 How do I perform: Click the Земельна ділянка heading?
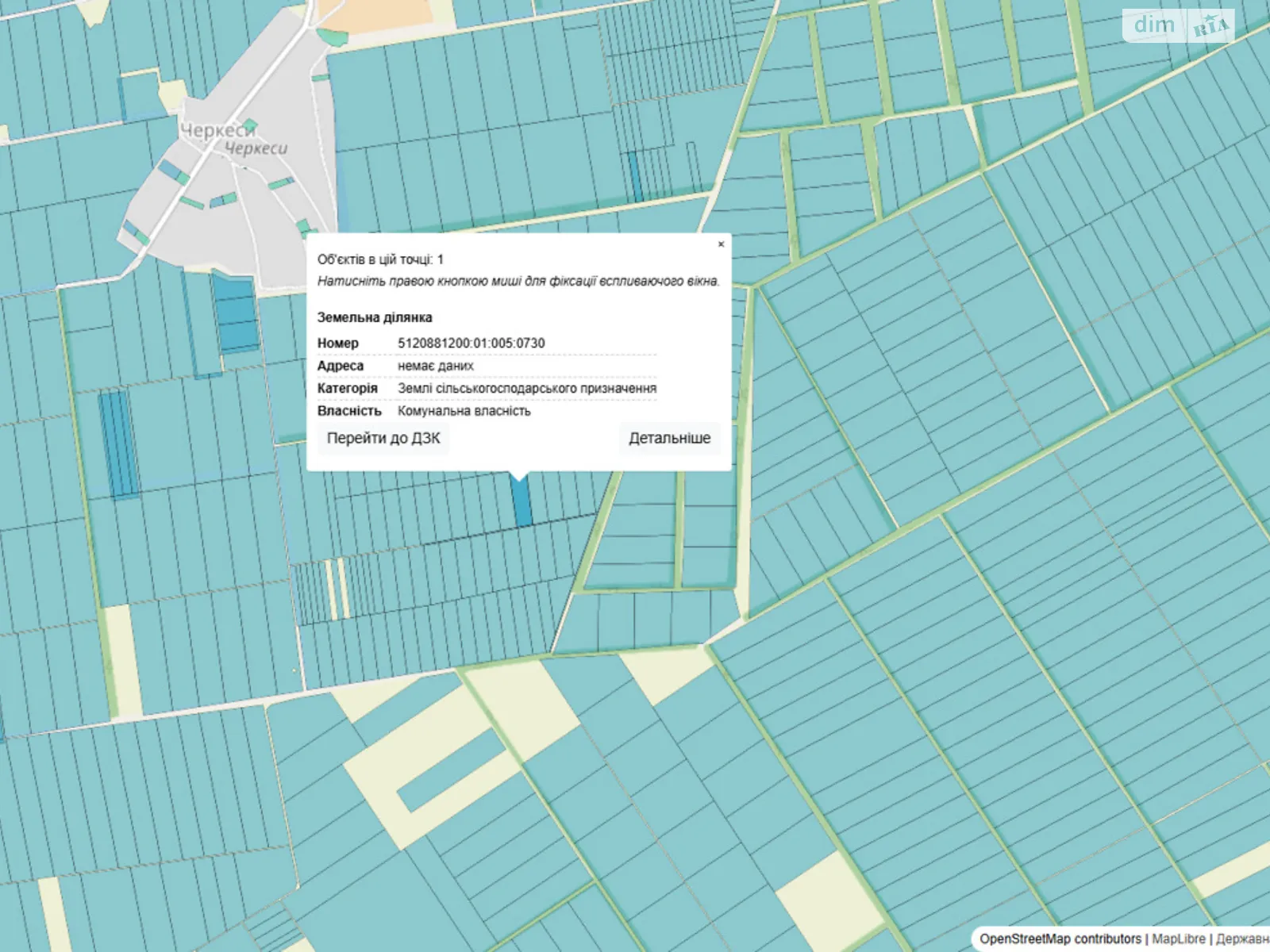(x=375, y=317)
